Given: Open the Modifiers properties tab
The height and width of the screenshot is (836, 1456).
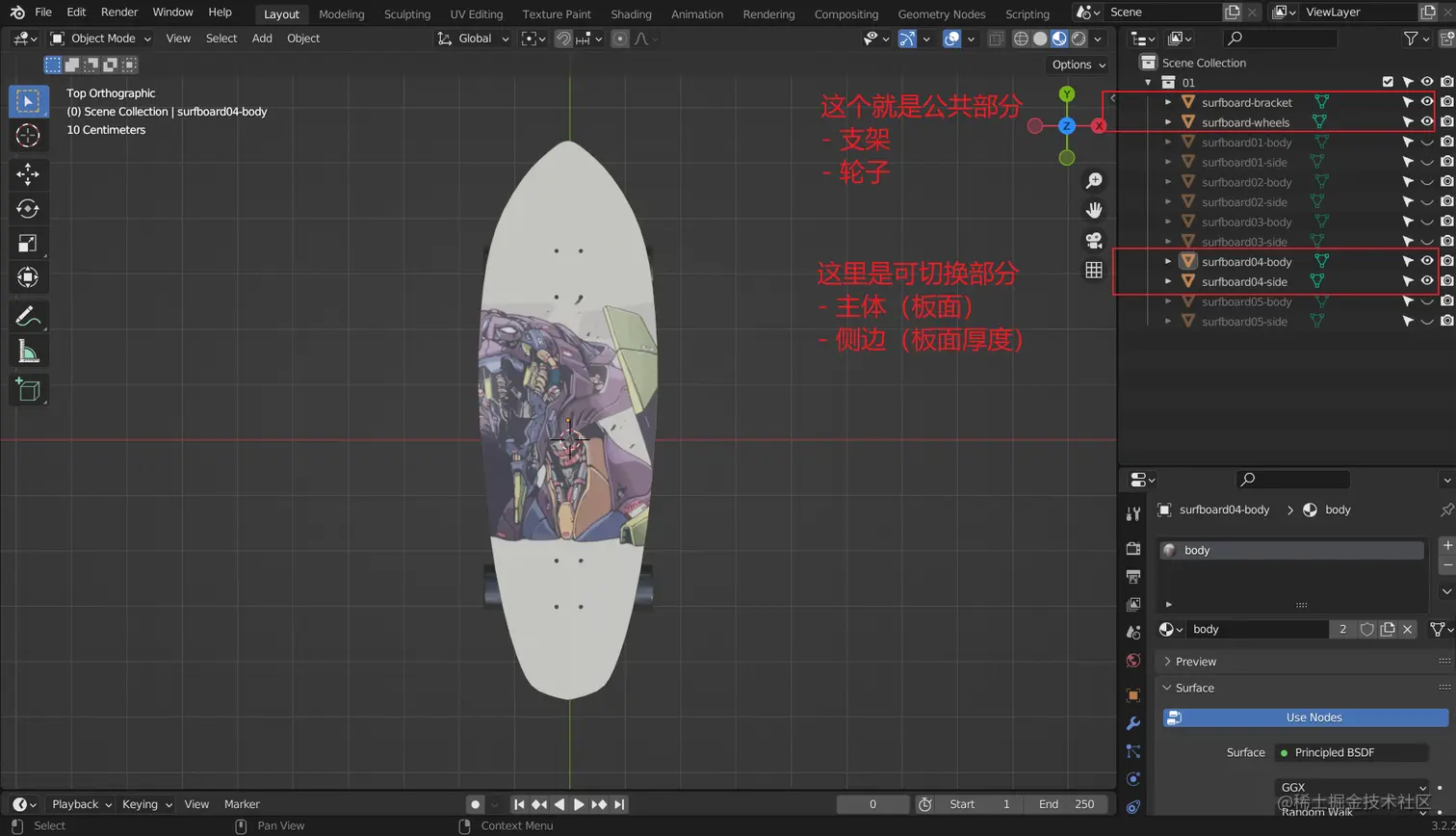Looking at the screenshot, I should [x=1133, y=723].
